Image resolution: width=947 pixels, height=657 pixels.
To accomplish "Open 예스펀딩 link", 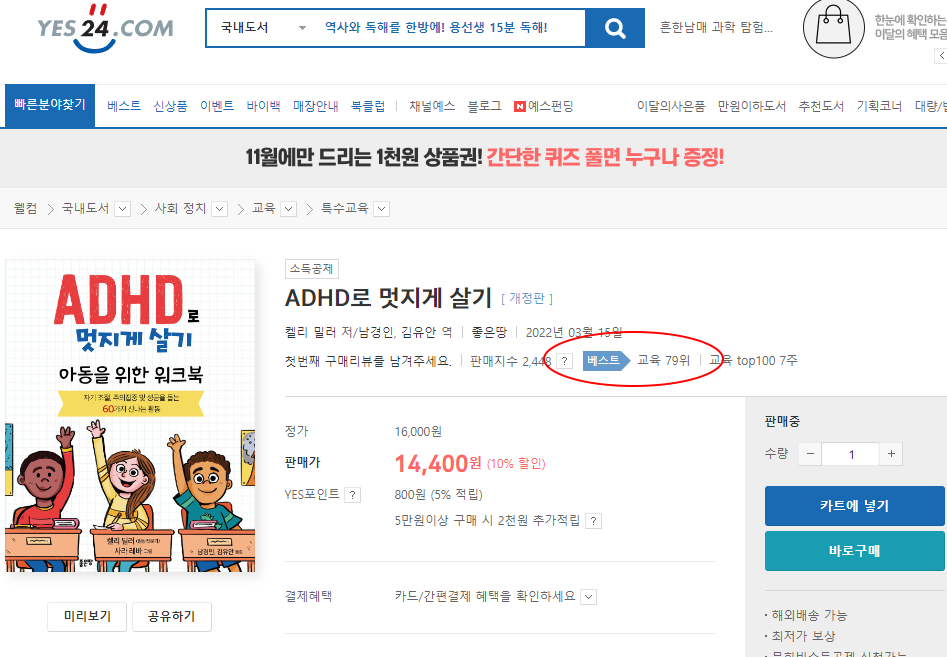I will [550, 106].
